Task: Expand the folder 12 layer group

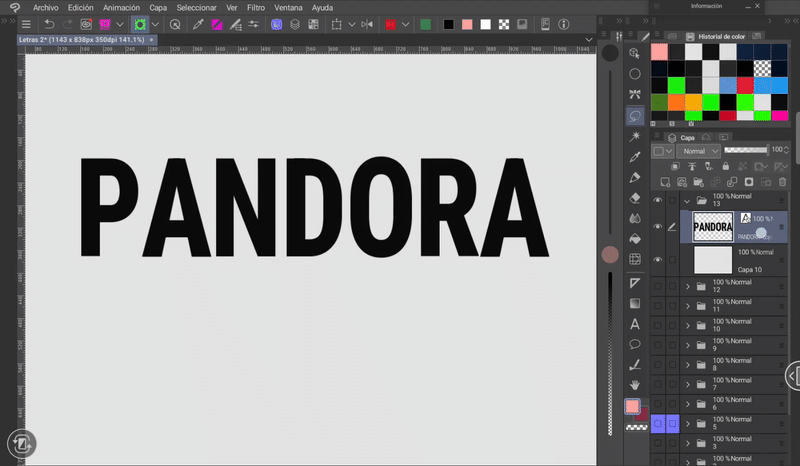Action: 687,286
